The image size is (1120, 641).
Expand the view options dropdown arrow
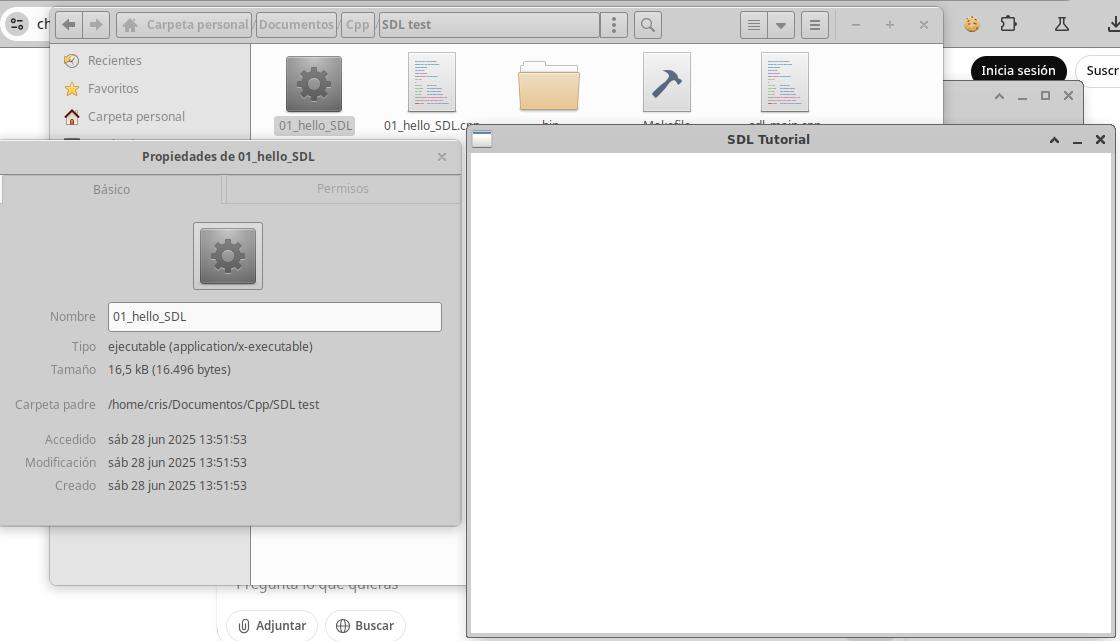pyautogui.click(x=781, y=25)
